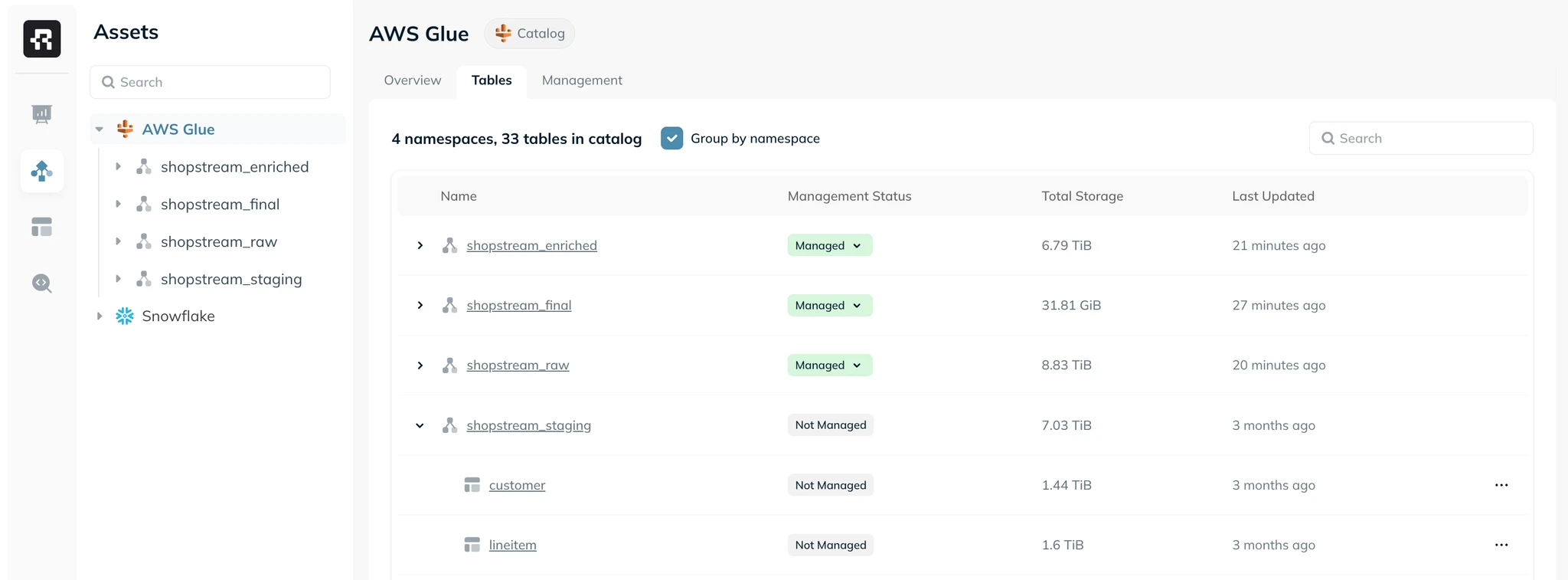Expand shopstream_staging in the assets tree
This screenshot has width=1568, height=580.
[x=118, y=279]
